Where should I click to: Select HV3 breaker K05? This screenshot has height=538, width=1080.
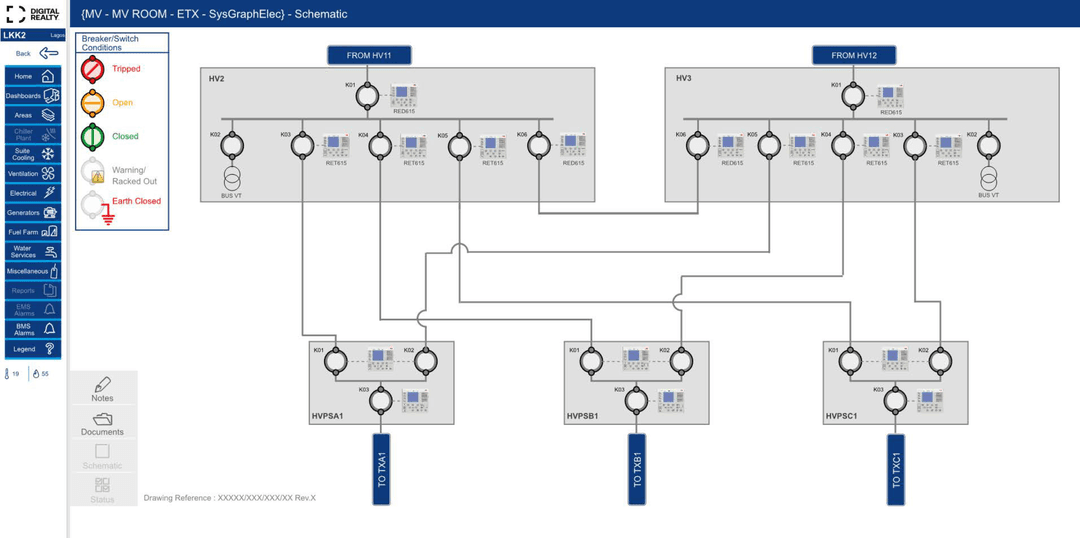coord(769,145)
